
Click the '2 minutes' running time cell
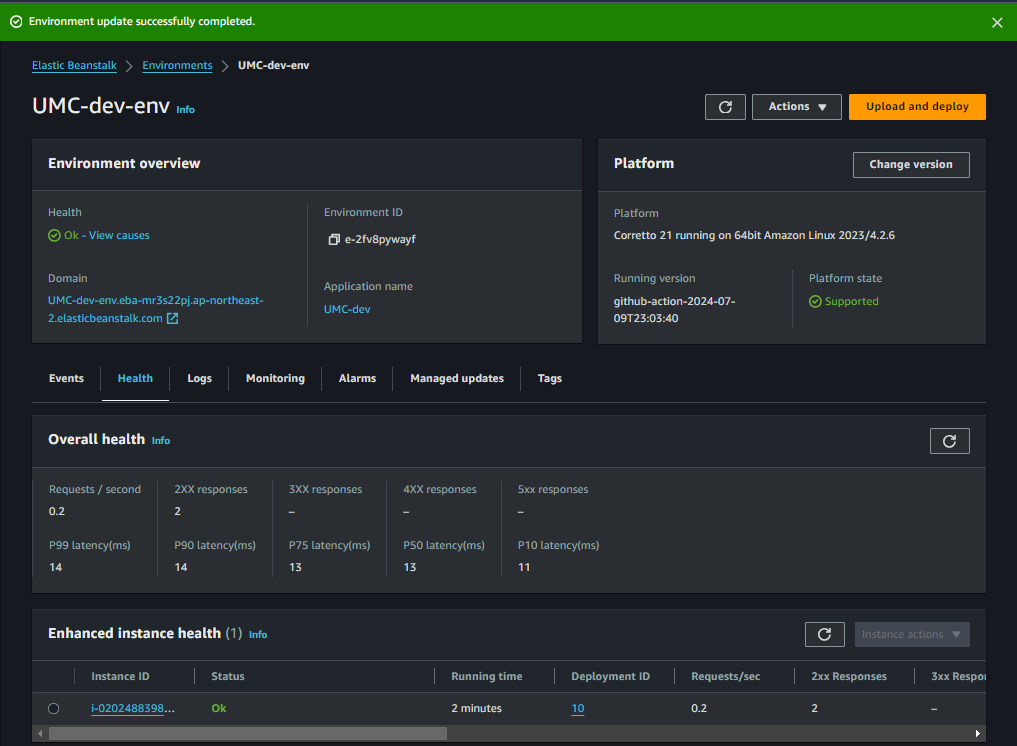476,708
